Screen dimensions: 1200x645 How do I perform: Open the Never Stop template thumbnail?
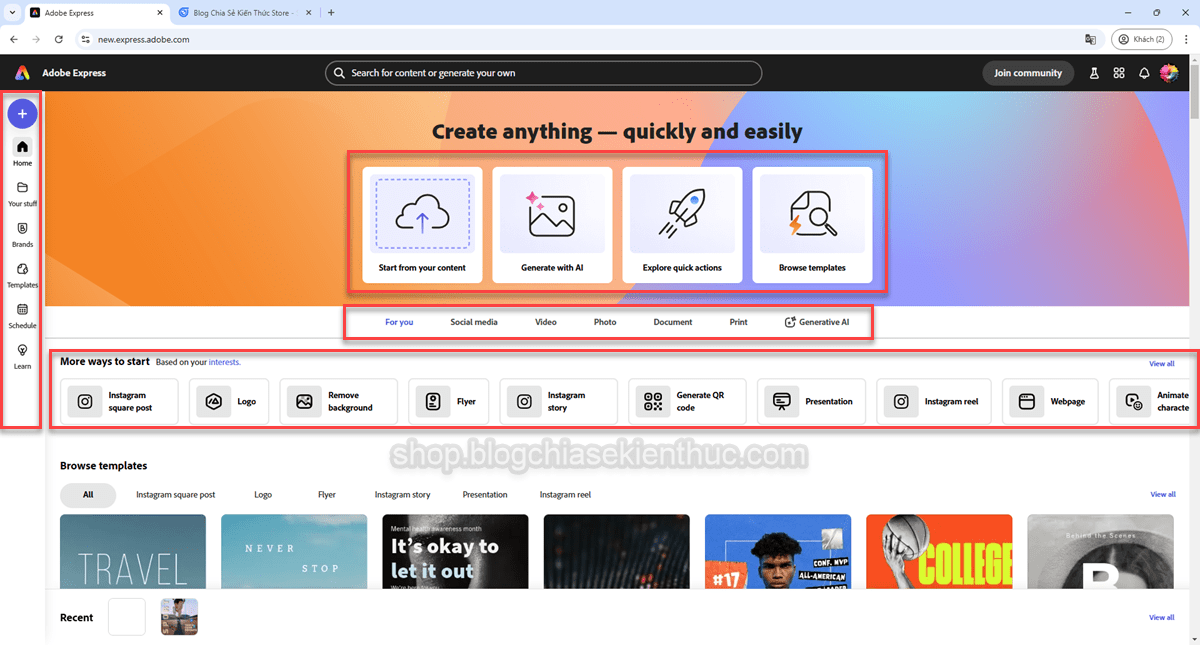(x=294, y=552)
